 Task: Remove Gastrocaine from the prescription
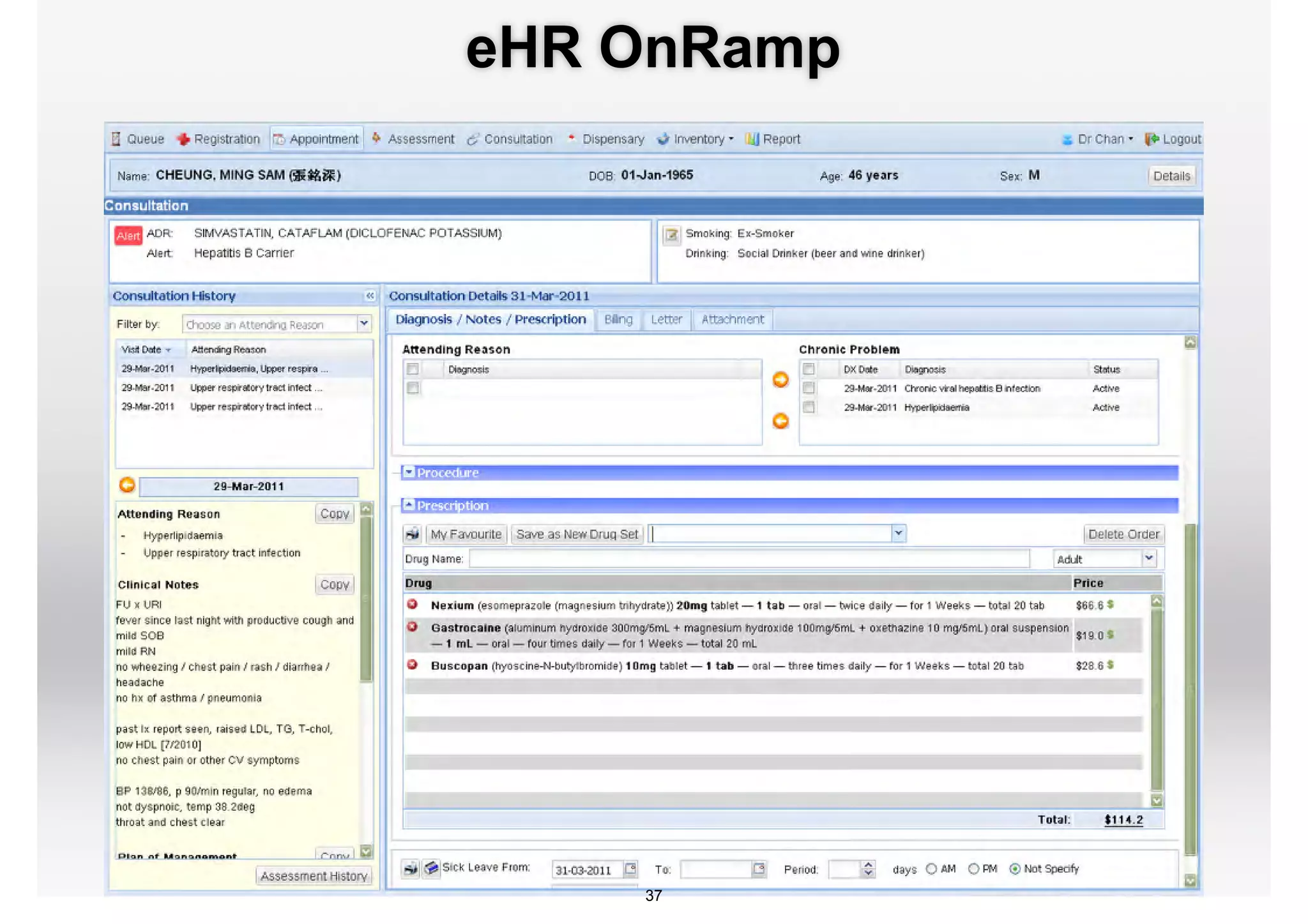413,626
